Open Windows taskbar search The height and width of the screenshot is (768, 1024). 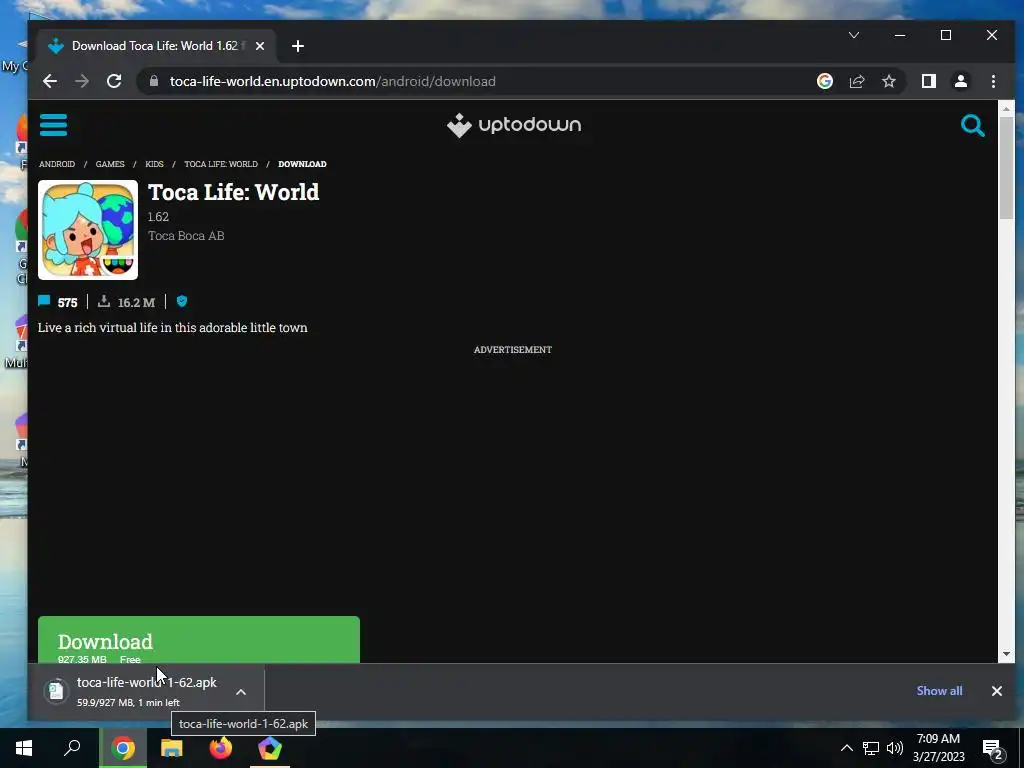click(72, 748)
